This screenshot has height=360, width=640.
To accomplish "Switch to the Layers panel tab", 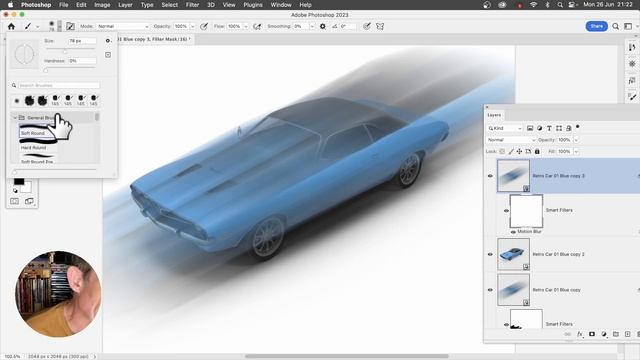I will 494,115.
